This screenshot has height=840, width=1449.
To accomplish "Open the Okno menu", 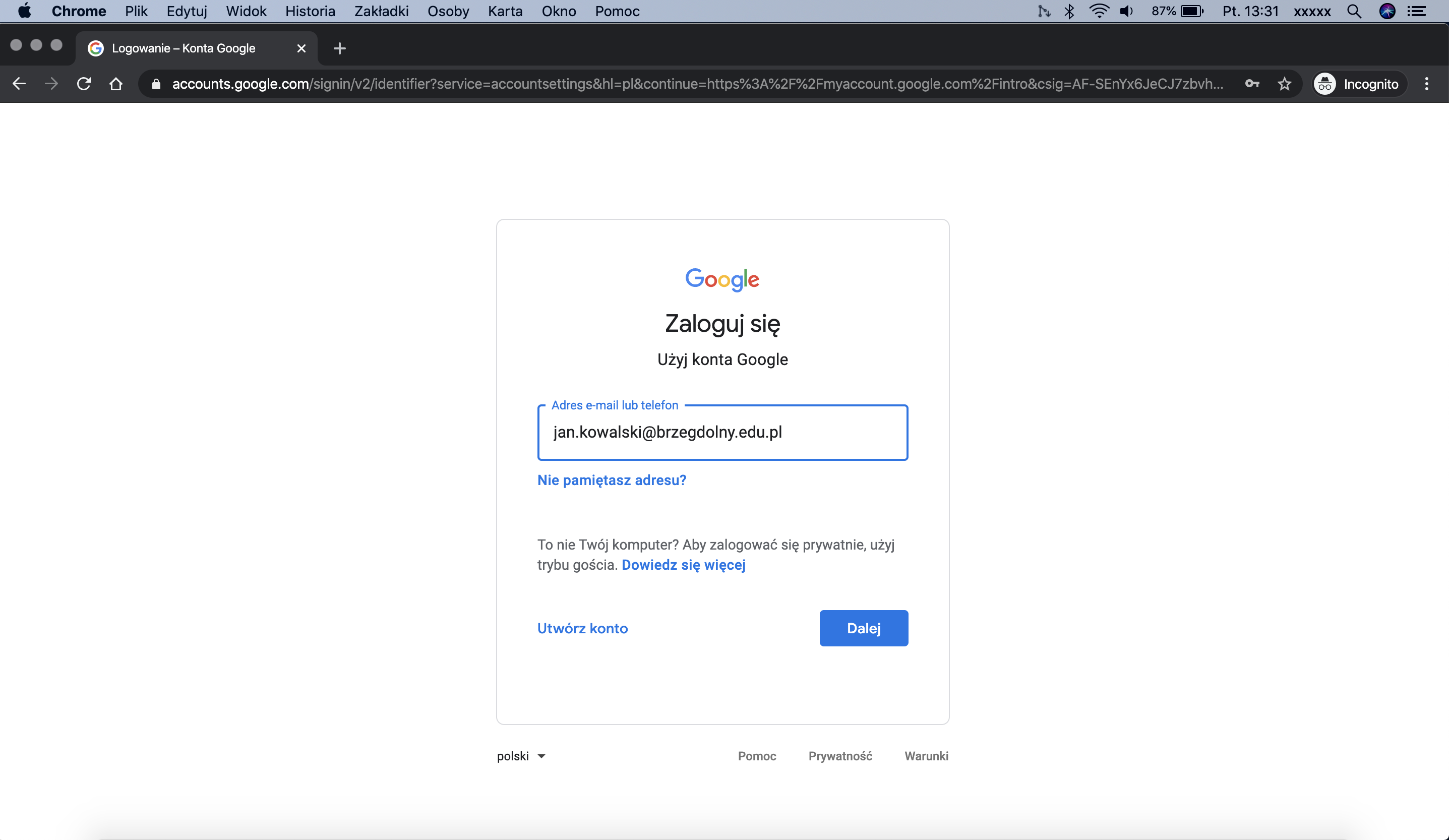I will (558, 11).
